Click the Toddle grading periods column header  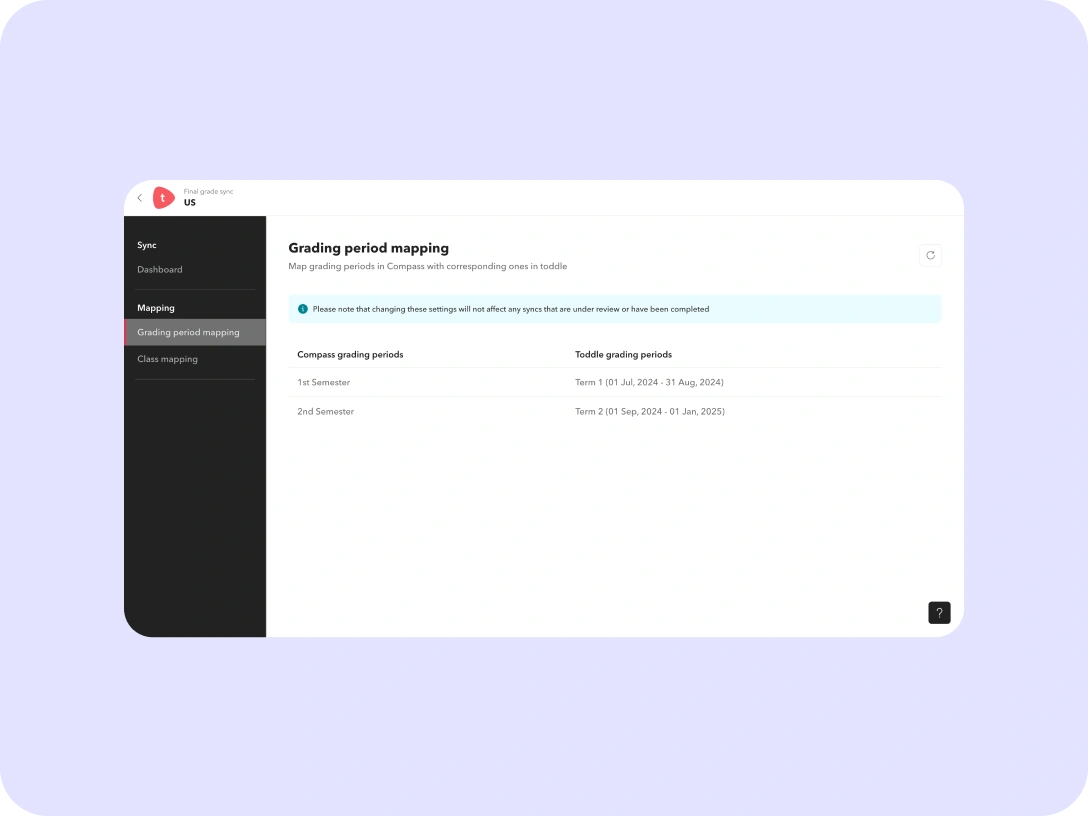[x=623, y=355]
